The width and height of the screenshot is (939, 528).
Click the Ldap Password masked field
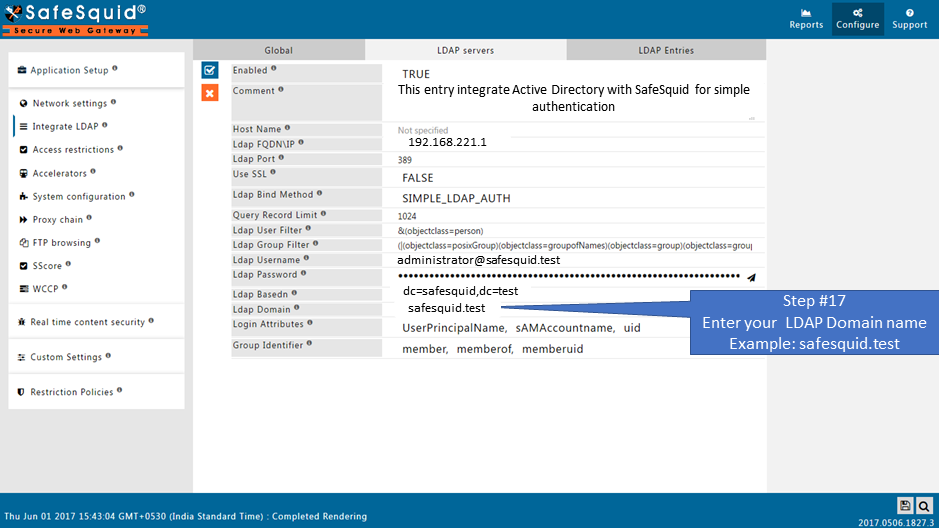[568, 276]
